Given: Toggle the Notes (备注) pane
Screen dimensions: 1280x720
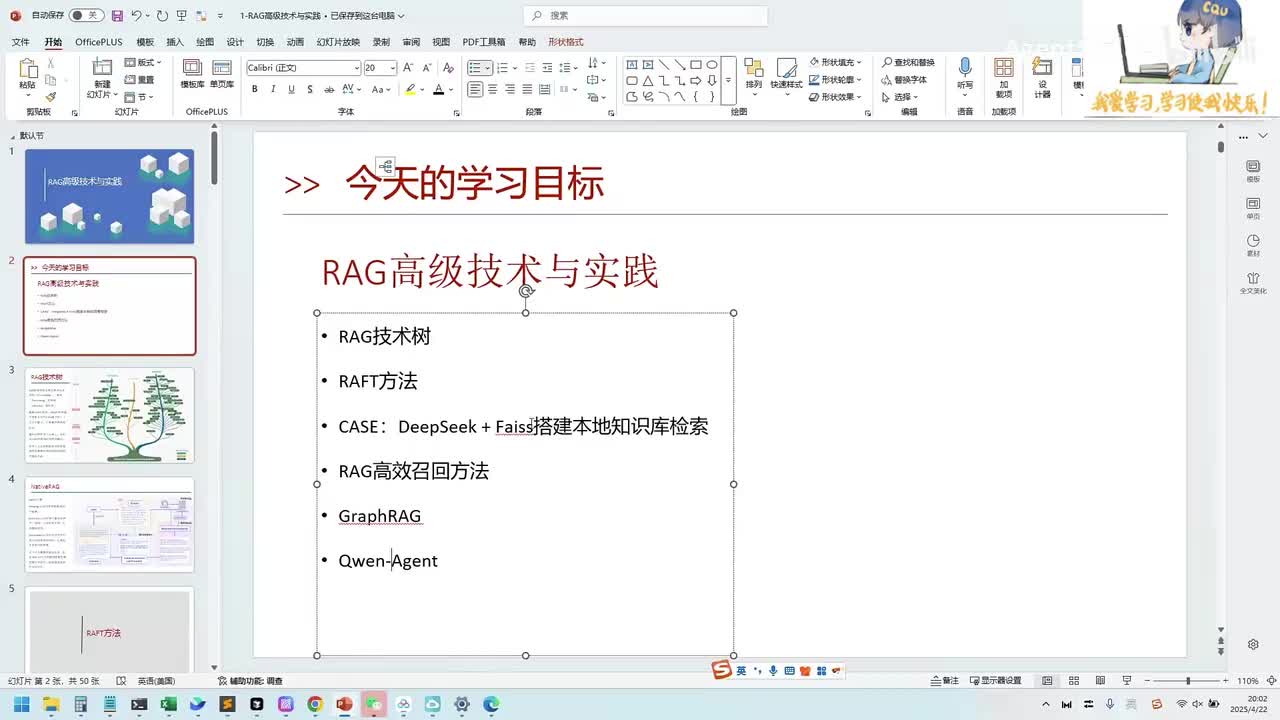Looking at the screenshot, I should 944,680.
